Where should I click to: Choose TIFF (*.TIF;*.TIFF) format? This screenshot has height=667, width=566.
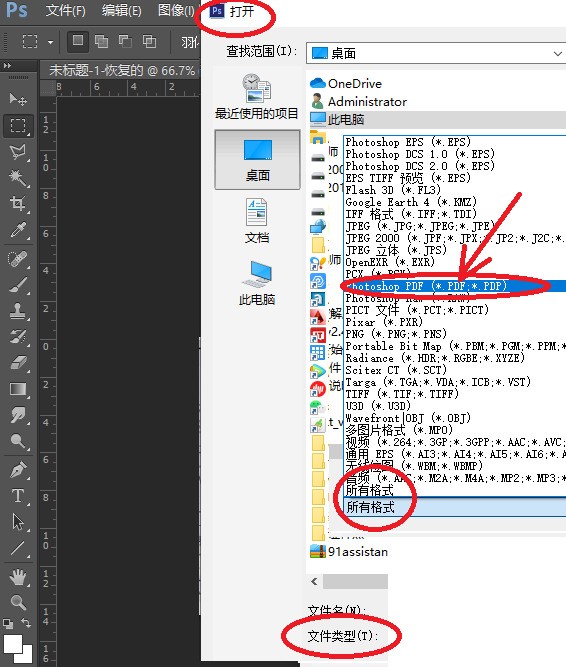pos(455,394)
